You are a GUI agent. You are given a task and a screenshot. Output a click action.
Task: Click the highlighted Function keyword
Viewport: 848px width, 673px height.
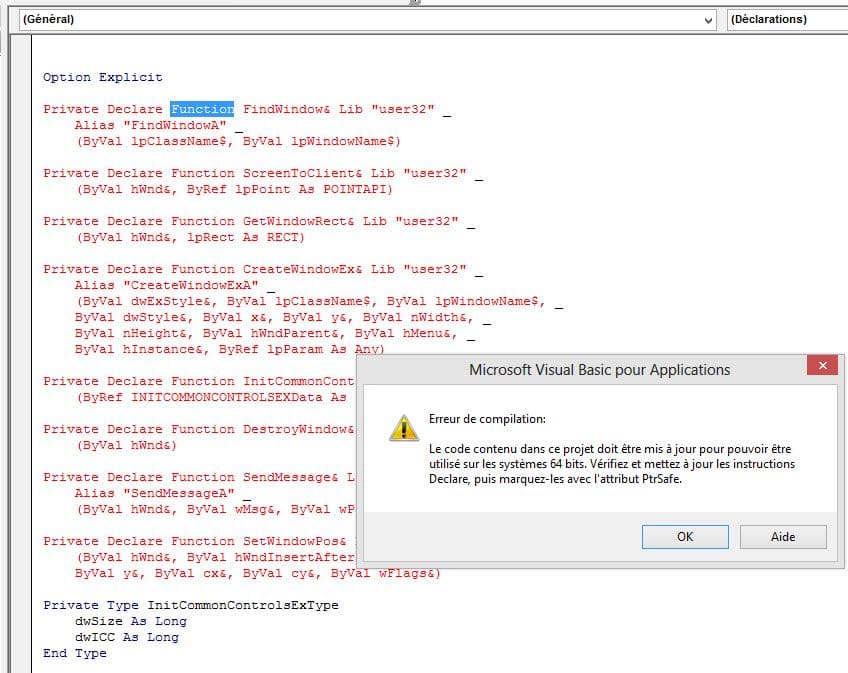202,109
